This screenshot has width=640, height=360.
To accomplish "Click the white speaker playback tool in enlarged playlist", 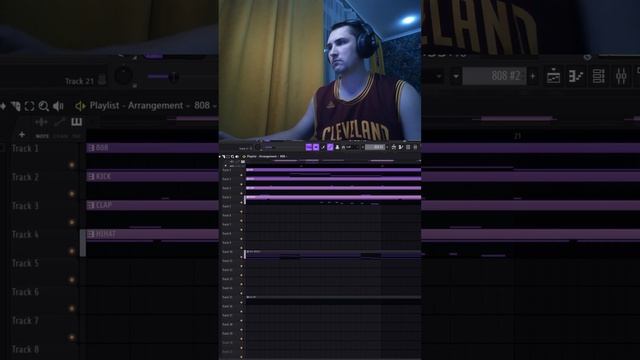I will 58,106.
